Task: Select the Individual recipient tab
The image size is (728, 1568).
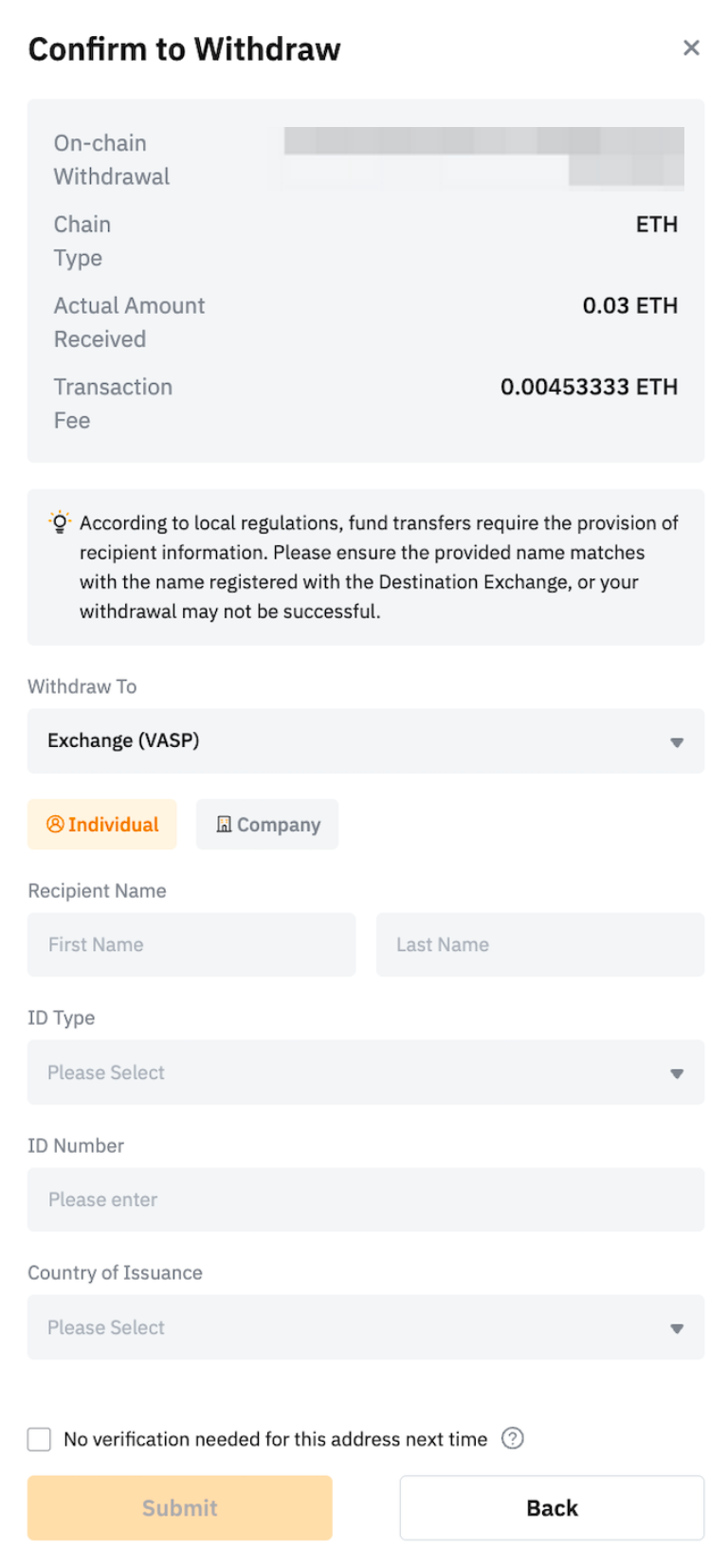Action: point(102,824)
